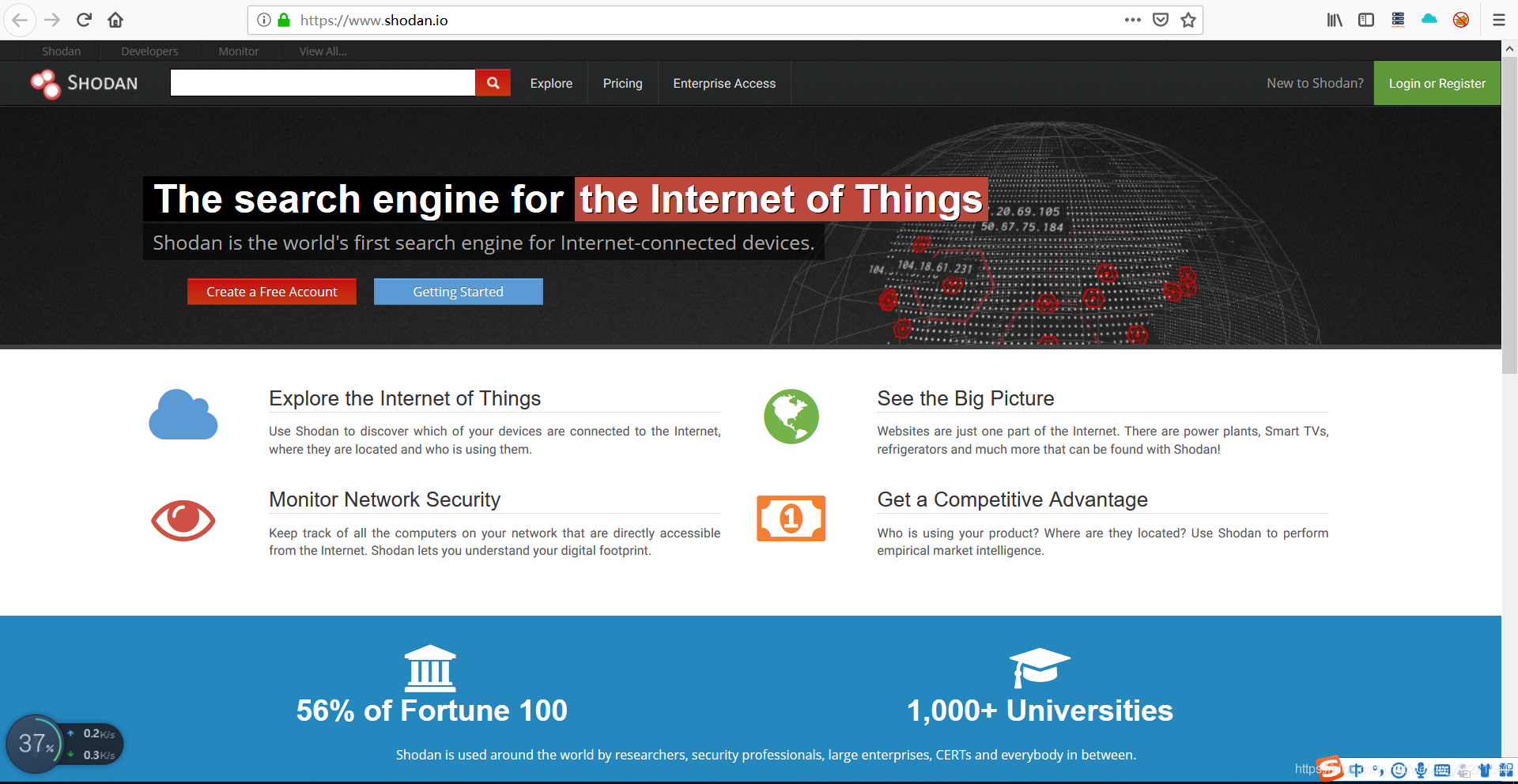This screenshot has height=784, width=1518.
Task: Click the hero headline the Internet of Things
Action: coord(781,199)
